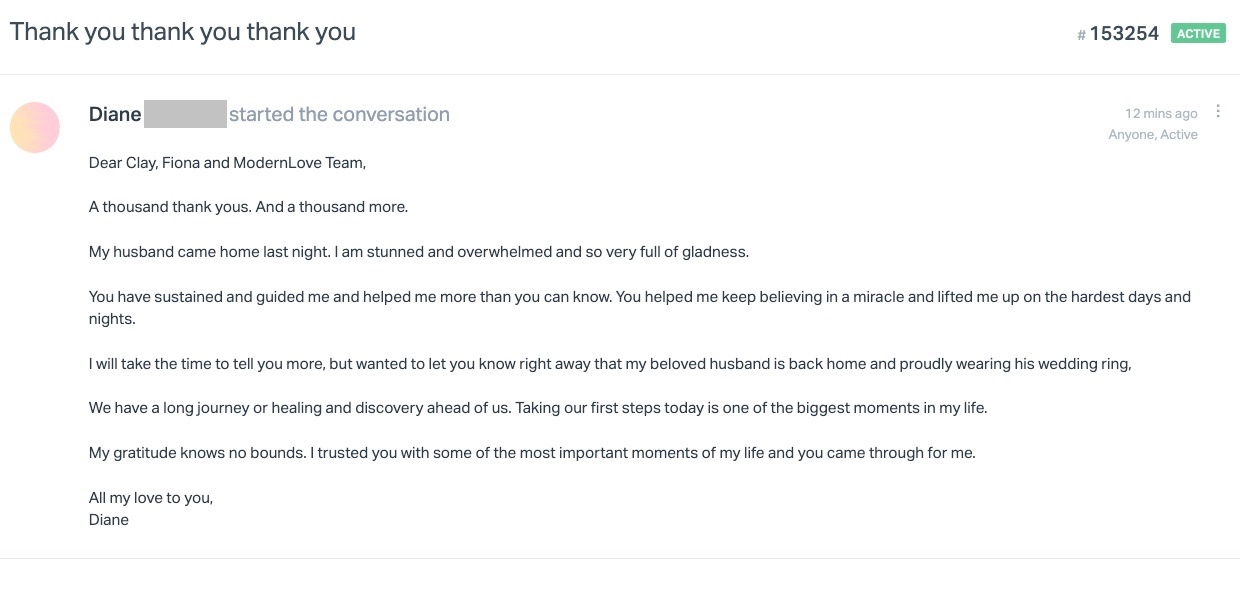Click the "You have sustained and guided me" paragraph
This screenshot has width=1240, height=592.
[x=640, y=297]
